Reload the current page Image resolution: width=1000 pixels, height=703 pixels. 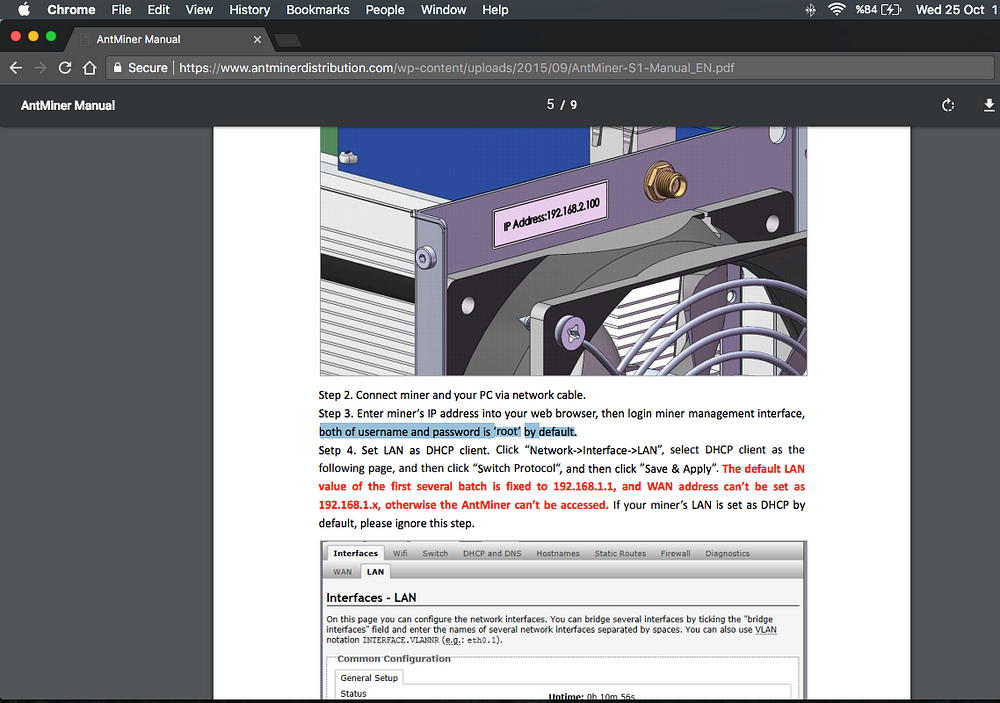pos(65,68)
